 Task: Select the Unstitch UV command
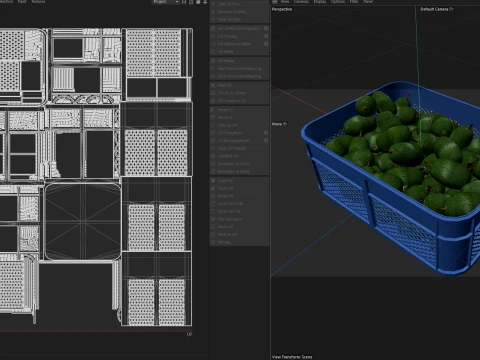coord(239,156)
